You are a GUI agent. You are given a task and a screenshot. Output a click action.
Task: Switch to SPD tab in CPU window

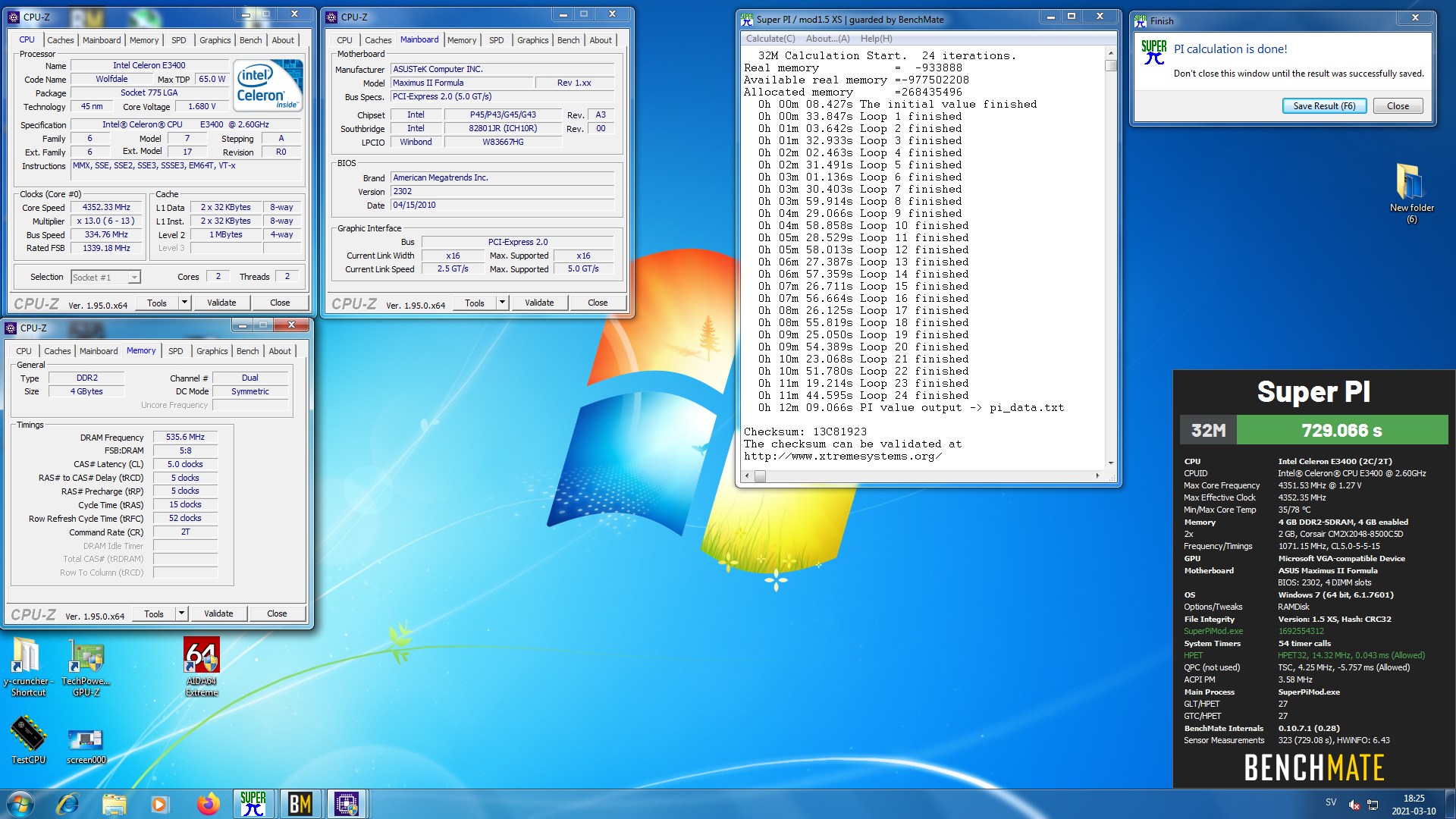point(178,40)
